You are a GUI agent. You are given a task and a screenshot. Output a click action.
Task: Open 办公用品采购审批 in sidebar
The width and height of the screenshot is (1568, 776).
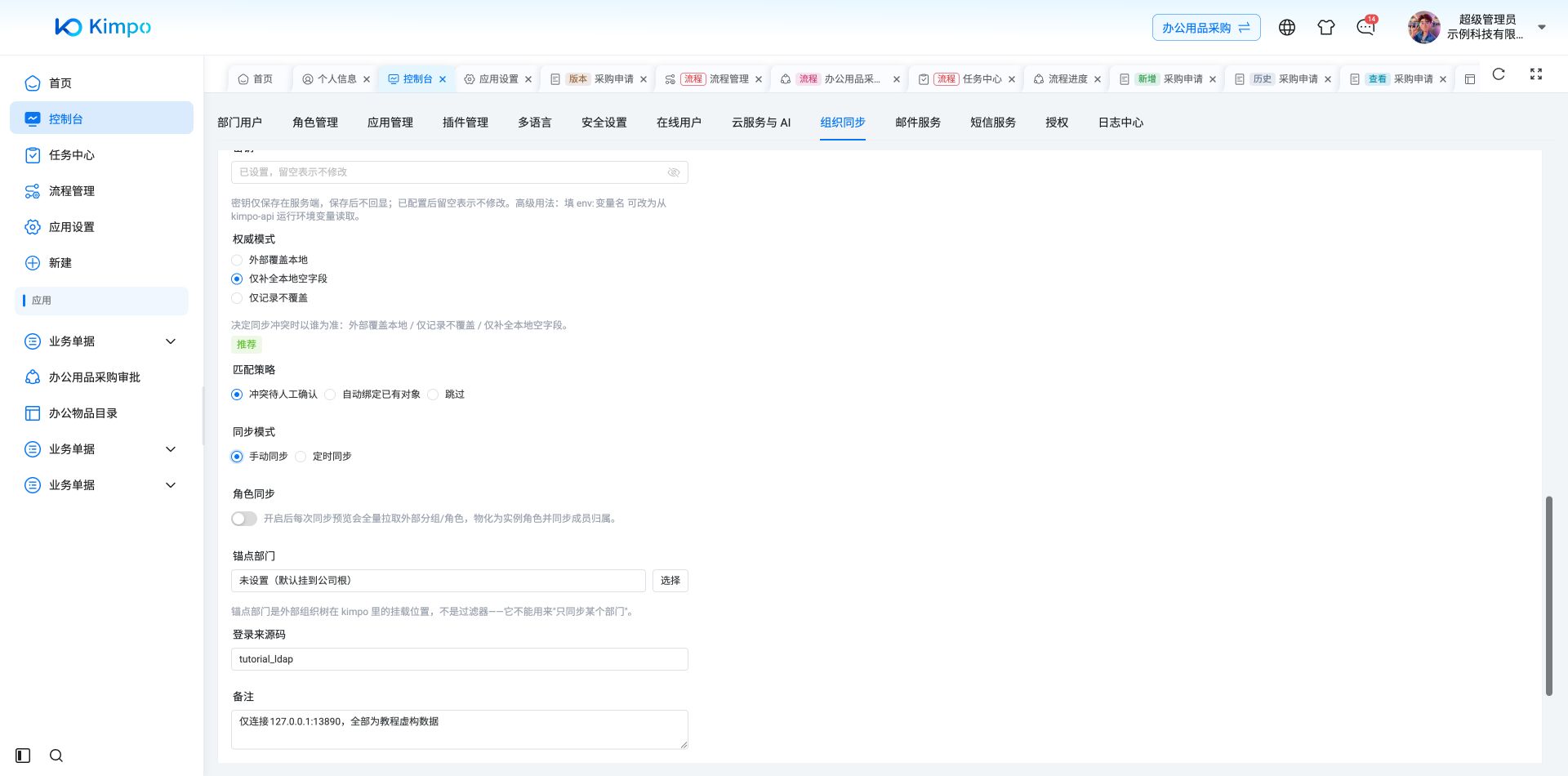click(101, 377)
